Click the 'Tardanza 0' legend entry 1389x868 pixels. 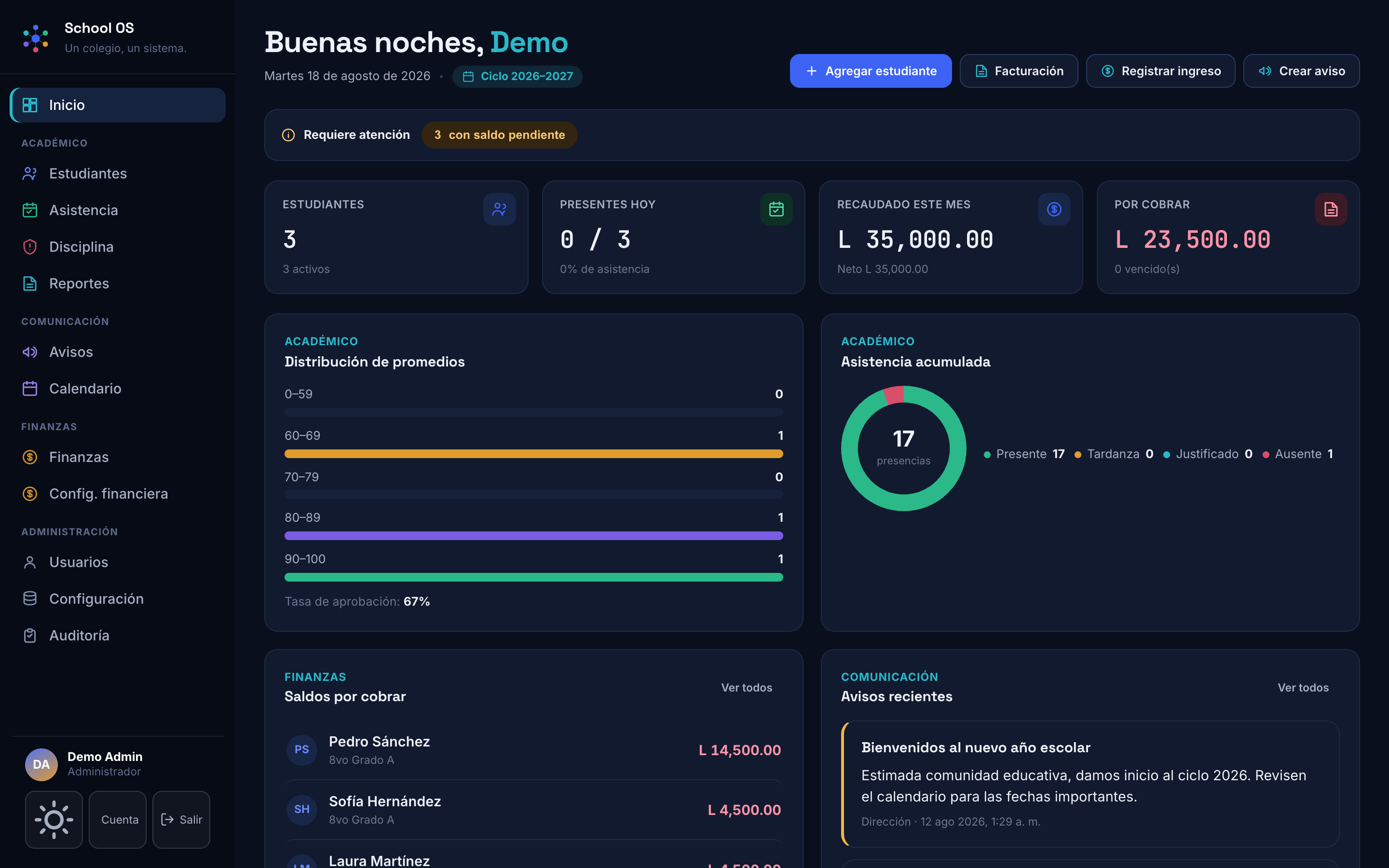(x=1114, y=454)
